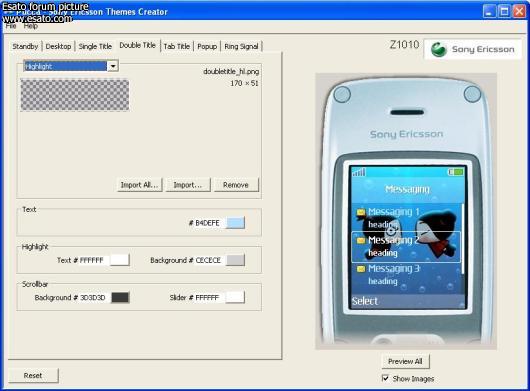
Task: Pick the Text color swatch B4DEFE
Action: click(236, 223)
